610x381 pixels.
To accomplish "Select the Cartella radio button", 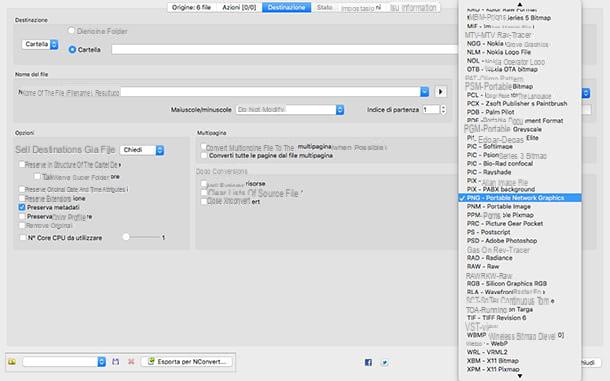I will pyautogui.click(x=72, y=50).
